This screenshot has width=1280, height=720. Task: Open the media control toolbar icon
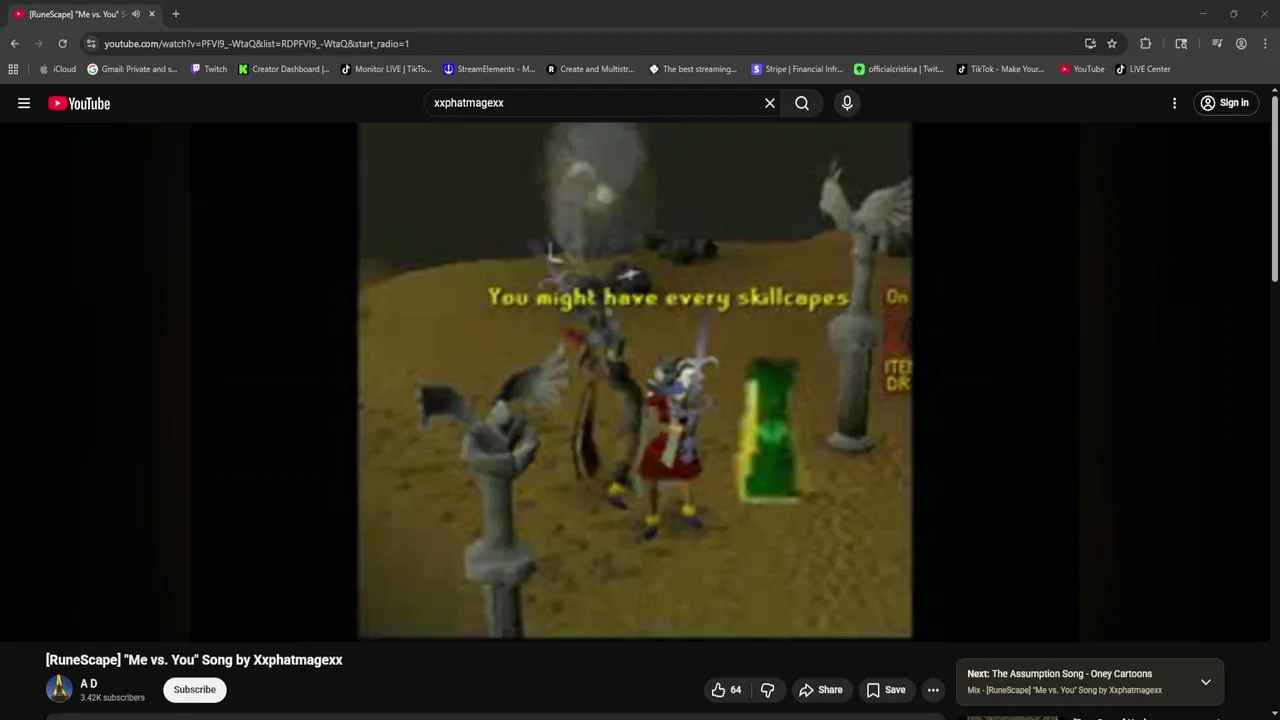[1217, 44]
